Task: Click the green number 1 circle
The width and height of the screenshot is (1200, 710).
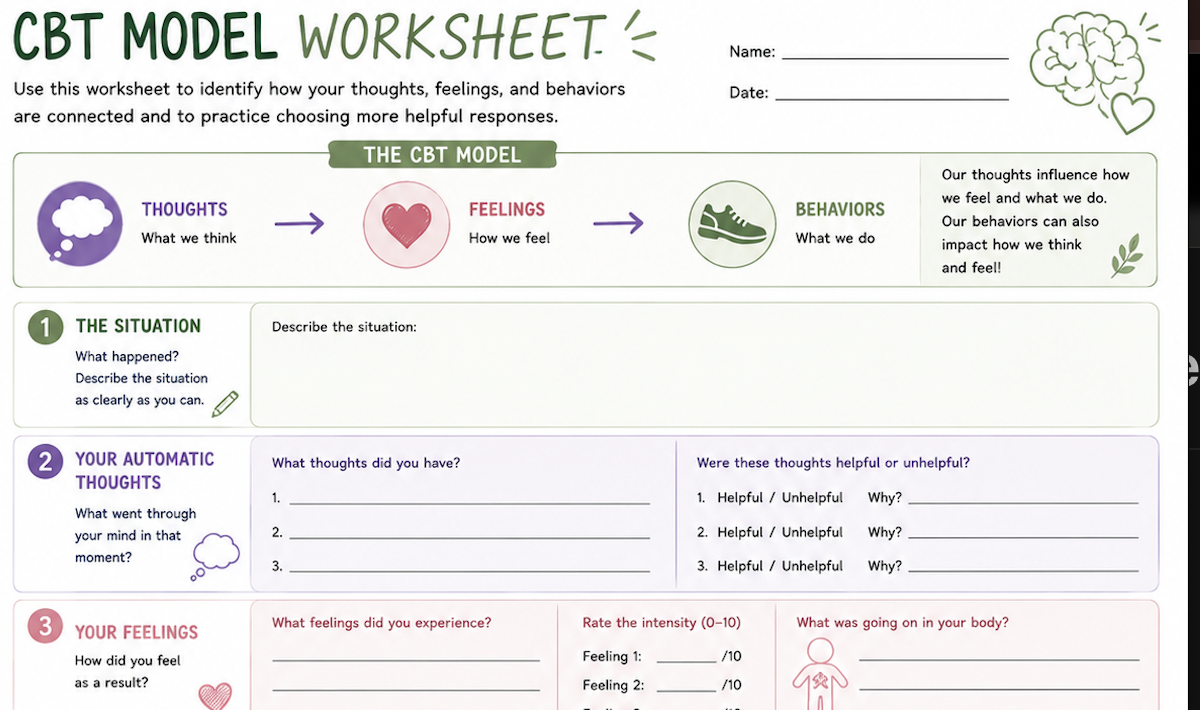Action: pos(45,328)
